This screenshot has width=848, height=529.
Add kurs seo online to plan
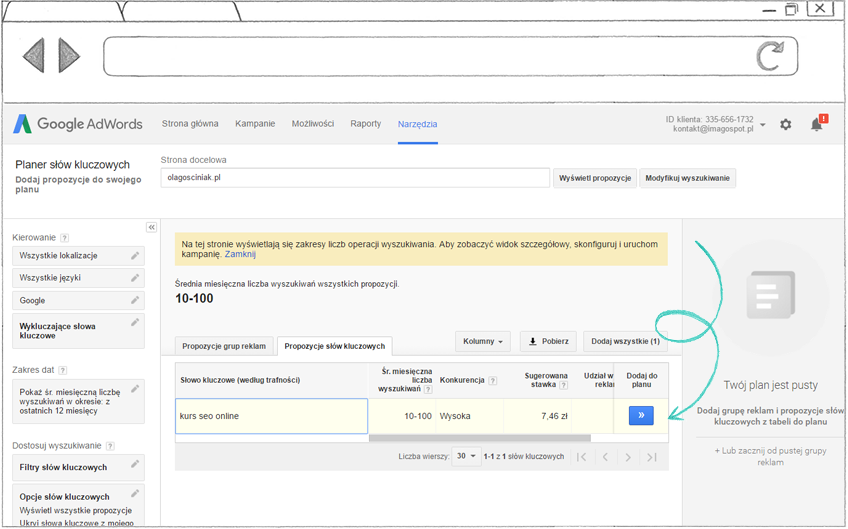[641, 415]
